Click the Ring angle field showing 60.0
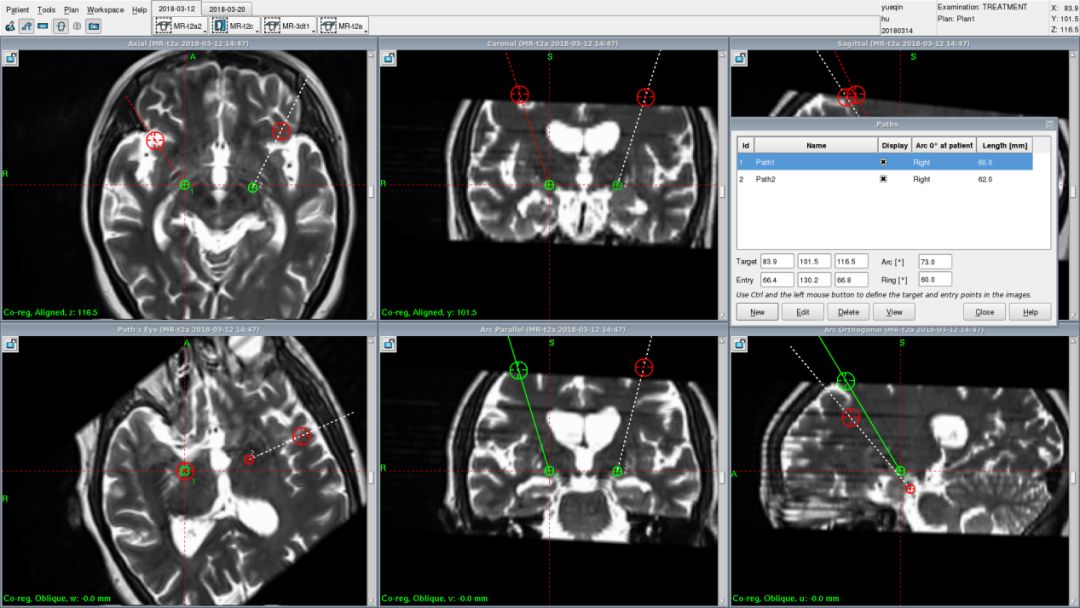1080x608 pixels. click(x=935, y=280)
